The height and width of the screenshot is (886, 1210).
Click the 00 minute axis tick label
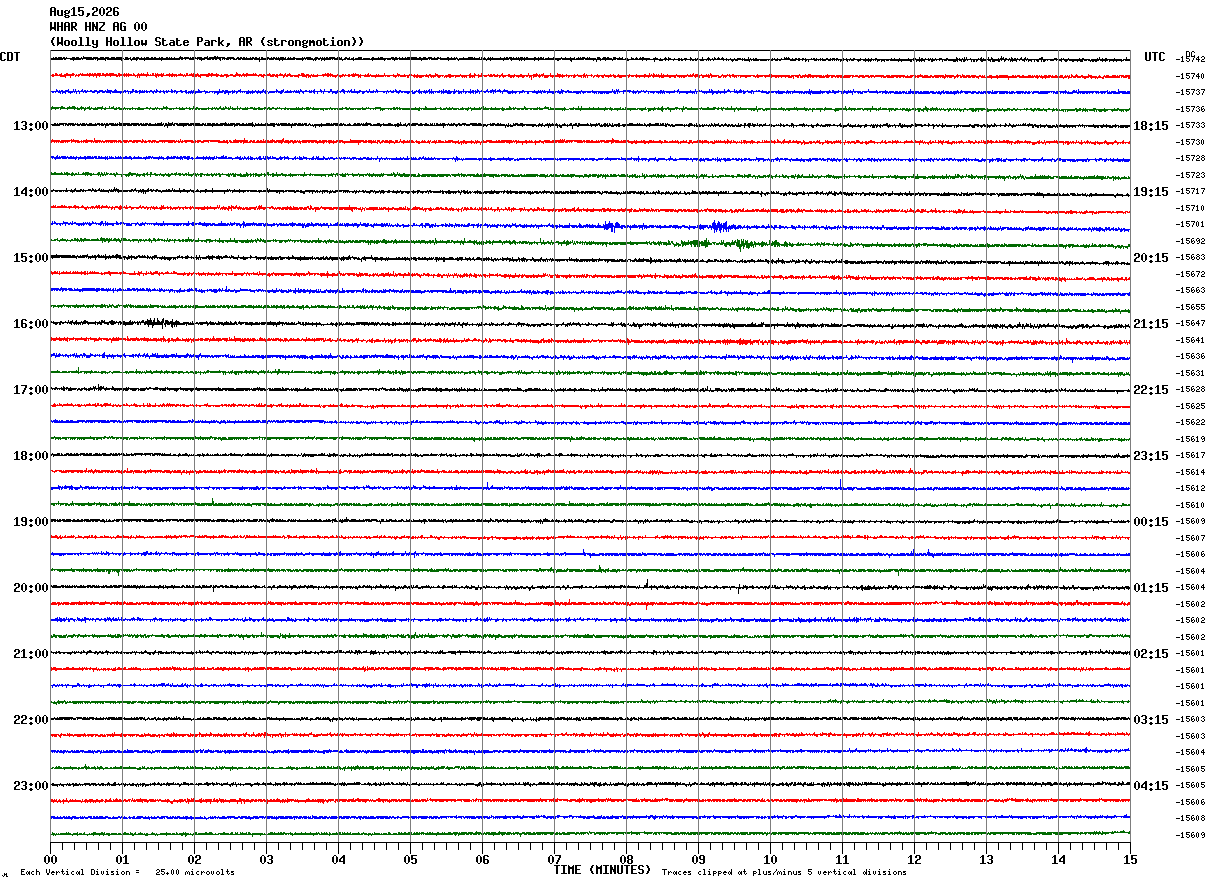click(x=50, y=859)
